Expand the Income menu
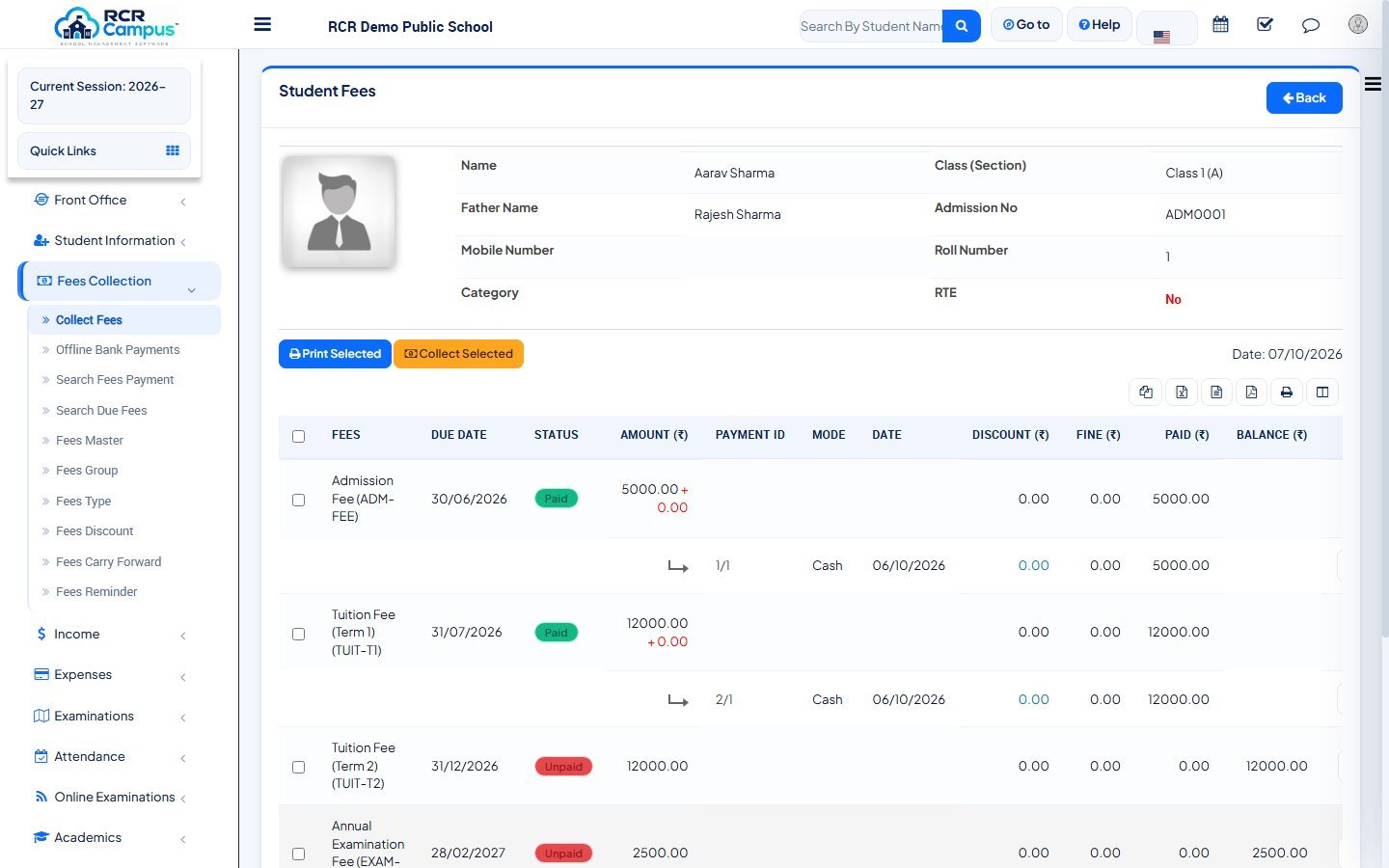This screenshot has width=1389, height=868. [111, 634]
